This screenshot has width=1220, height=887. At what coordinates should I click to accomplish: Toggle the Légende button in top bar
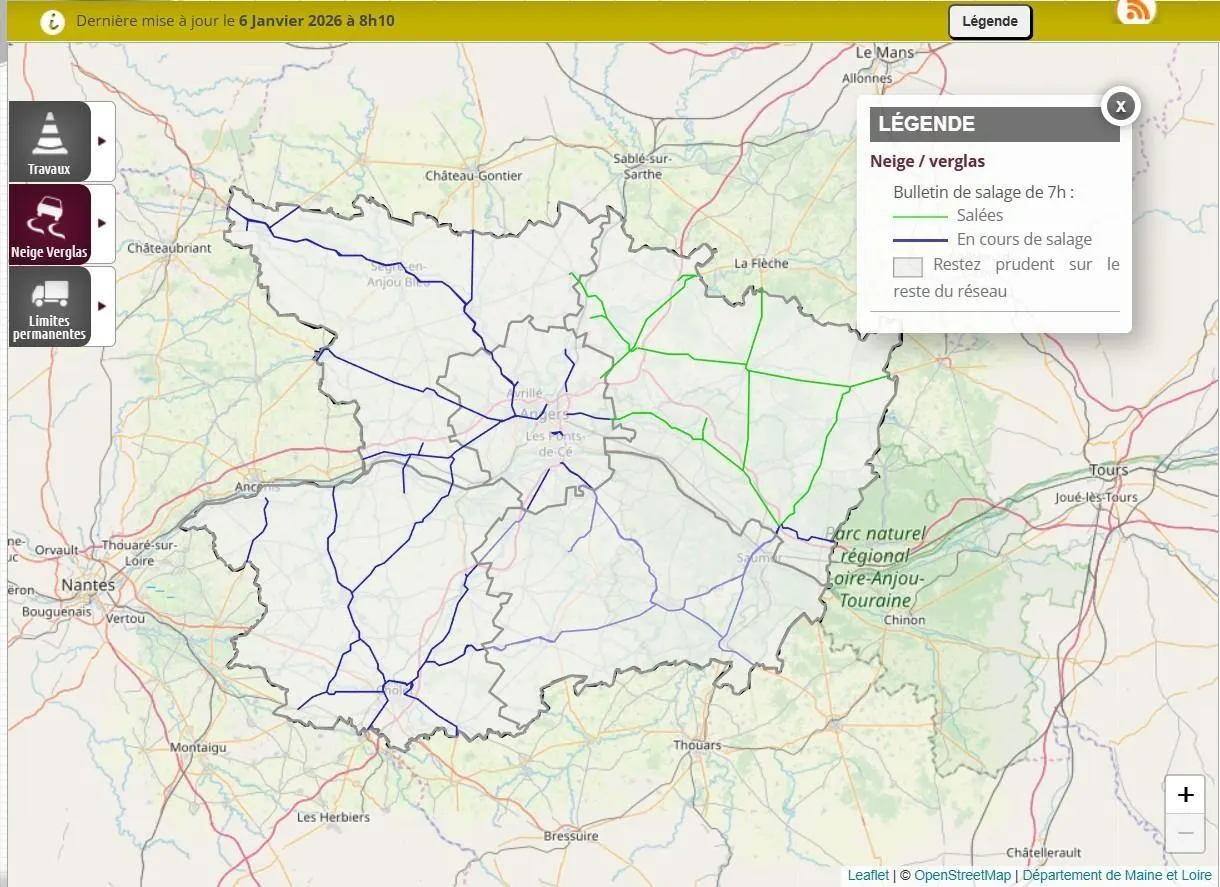coord(989,21)
